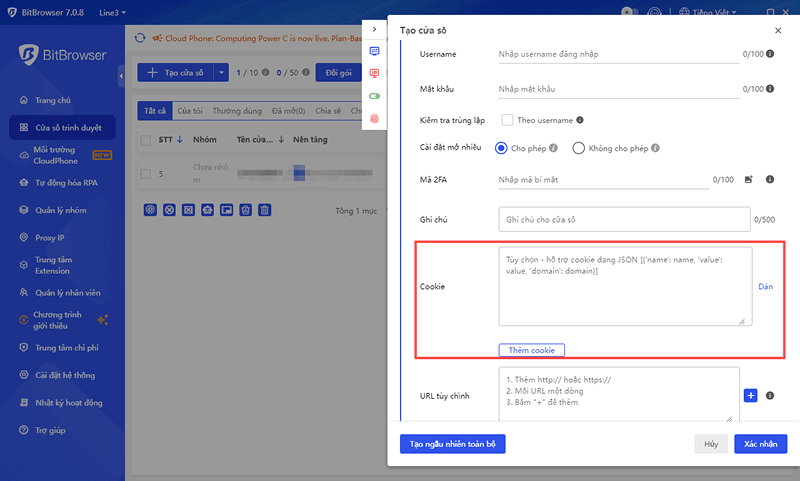The height and width of the screenshot is (481, 800).
Task: Click the trash icon in the bottom toolbar
Action: (x=265, y=210)
